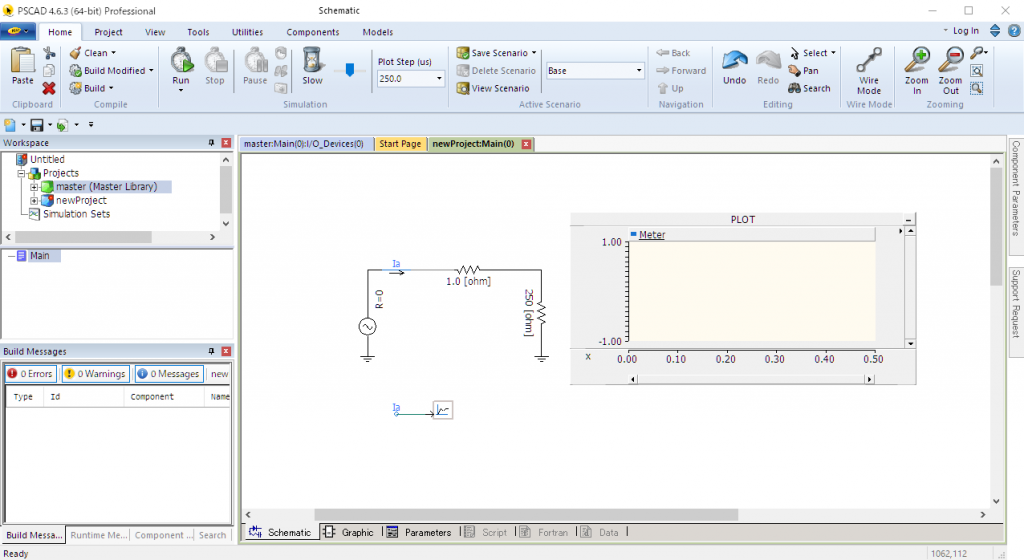
Task: Toggle the 0 Errors filter
Action: tap(30, 374)
